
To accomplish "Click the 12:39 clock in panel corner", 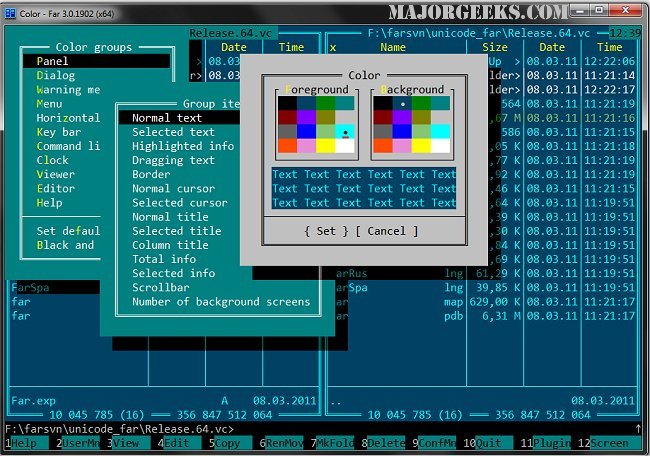I will pyautogui.click(x=625, y=33).
